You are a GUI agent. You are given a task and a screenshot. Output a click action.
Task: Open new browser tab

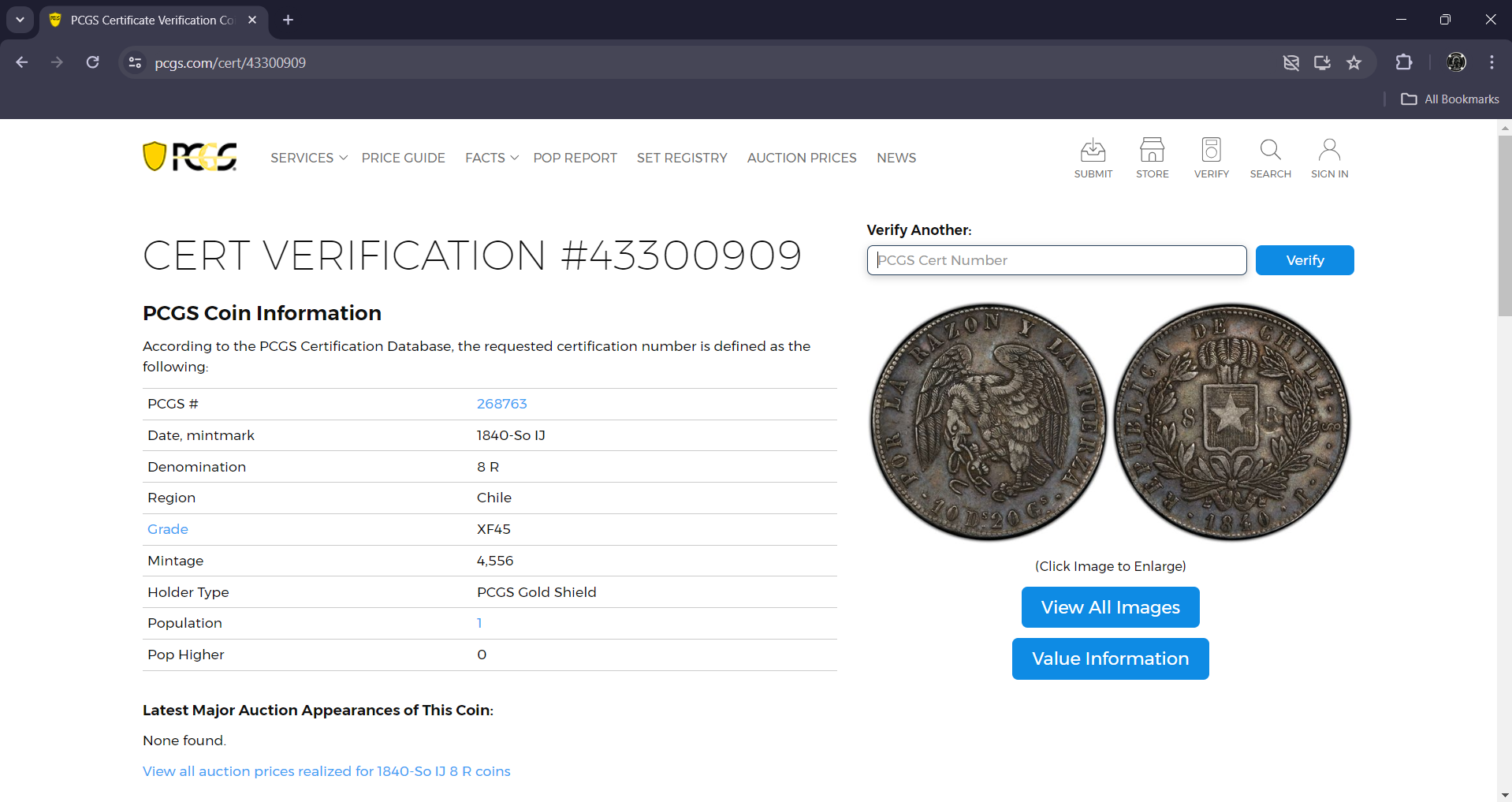(x=289, y=20)
